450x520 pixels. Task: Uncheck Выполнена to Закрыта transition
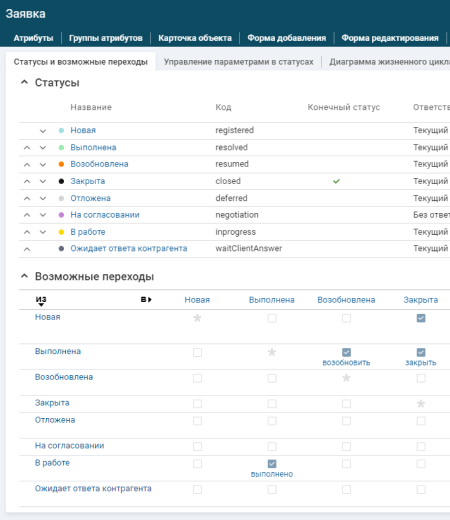tap(421, 352)
